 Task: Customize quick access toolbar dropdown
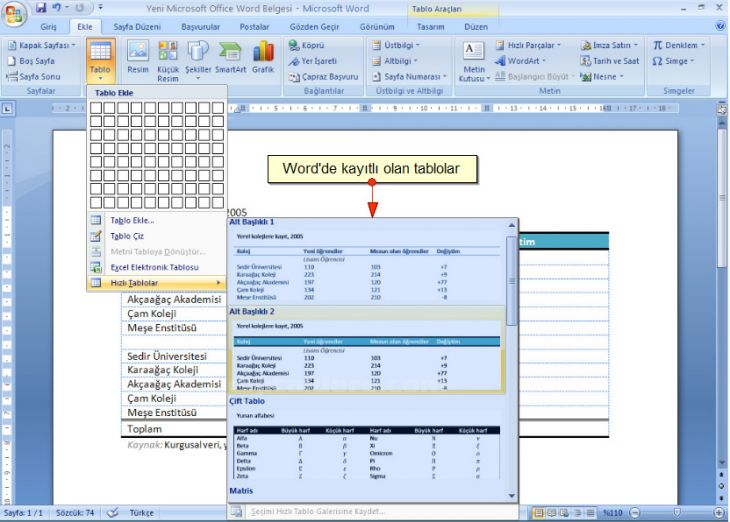(x=101, y=7)
